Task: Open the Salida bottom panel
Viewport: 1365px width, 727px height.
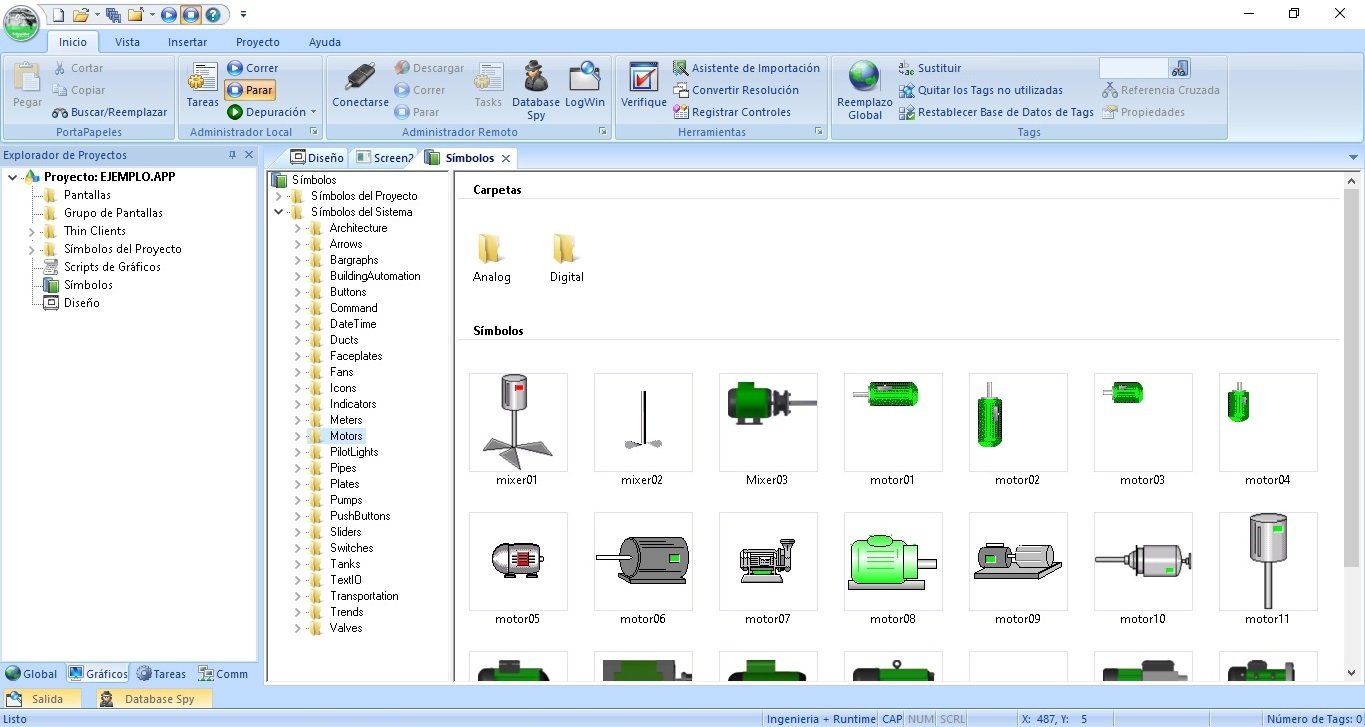Action: point(44,699)
